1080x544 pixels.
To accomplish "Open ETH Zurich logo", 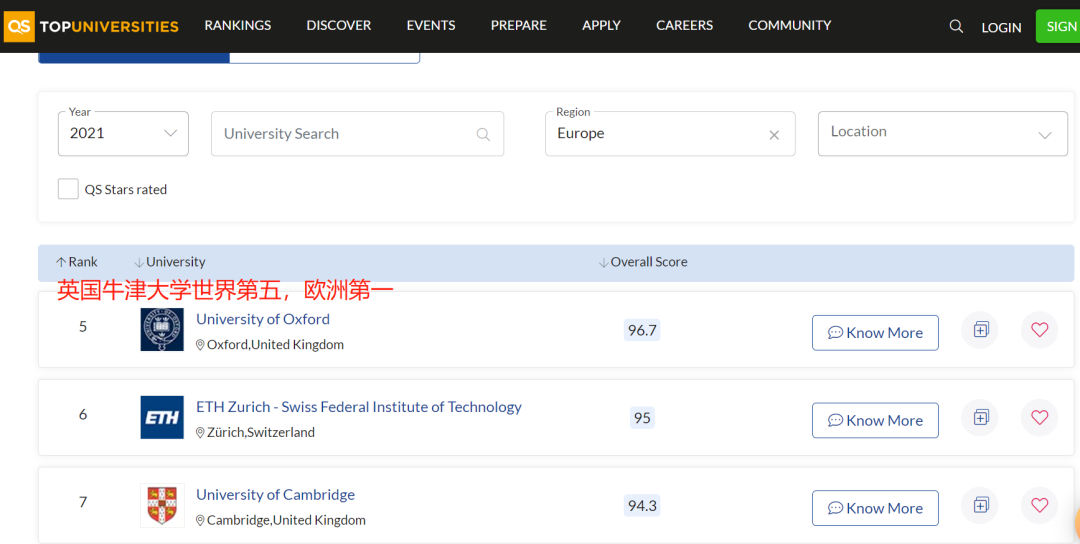I will (x=162, y=417).
